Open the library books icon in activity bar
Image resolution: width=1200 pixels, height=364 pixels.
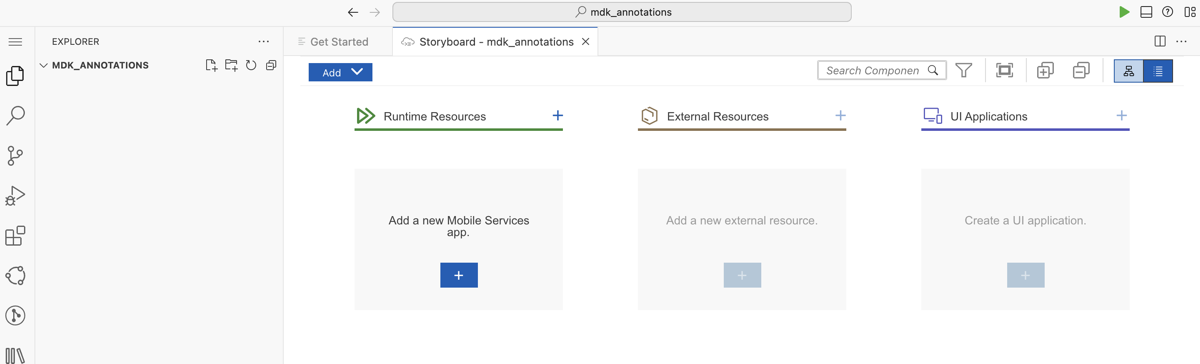[x=15, y=355]
